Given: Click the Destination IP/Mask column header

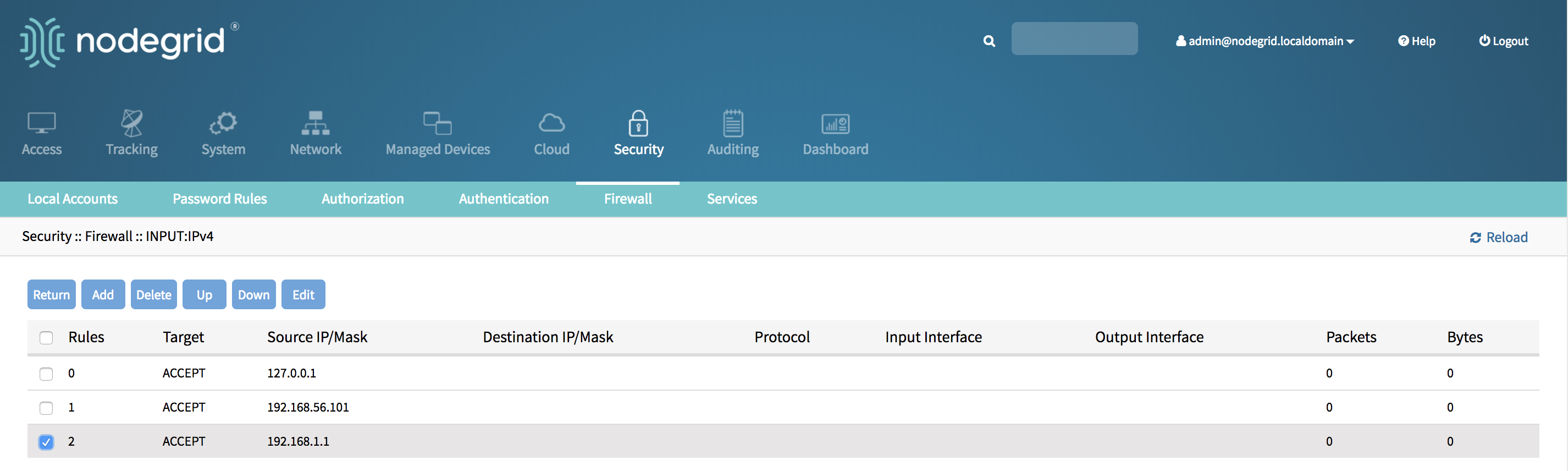Looking at the screenshot, I should (548, 337).
